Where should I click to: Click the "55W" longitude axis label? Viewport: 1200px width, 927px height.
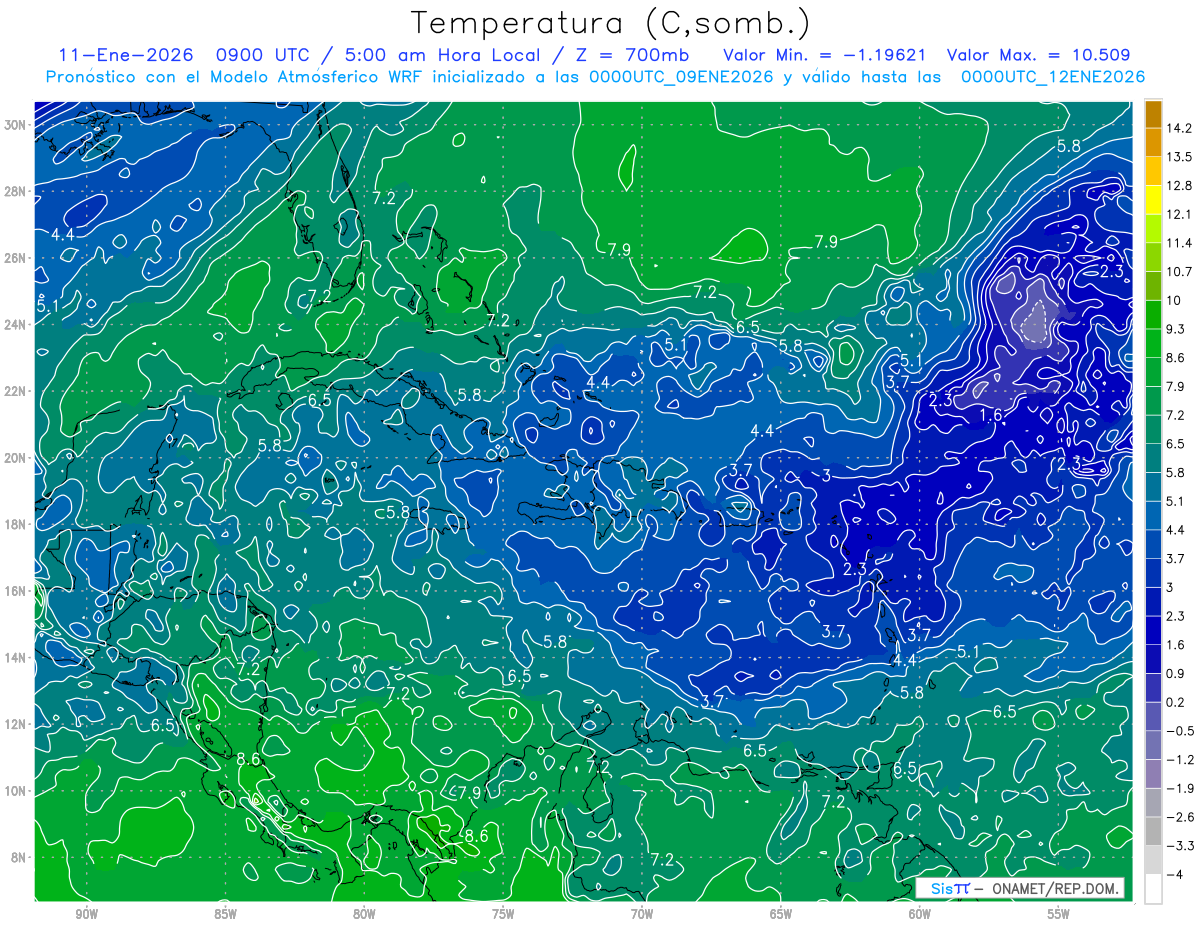pyautogui.click(x=1058, y=914)
